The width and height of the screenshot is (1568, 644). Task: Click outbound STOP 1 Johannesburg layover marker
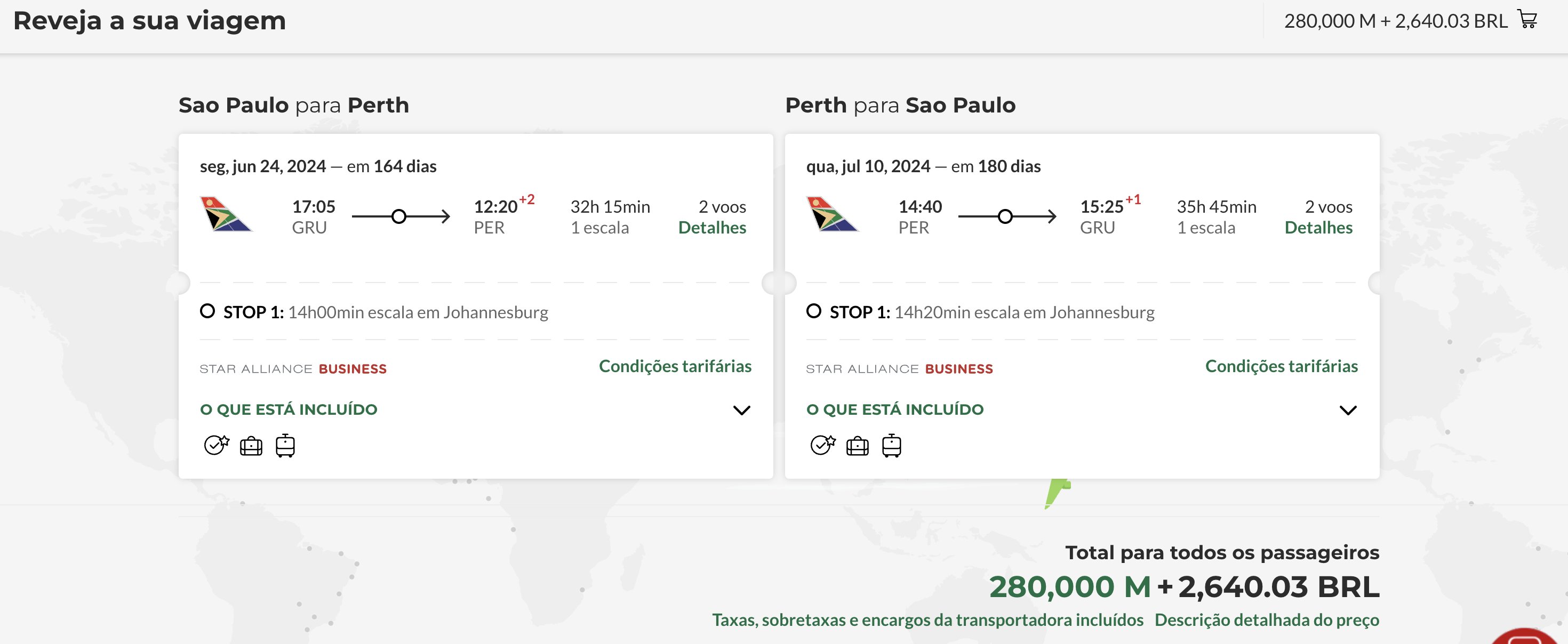[207, 311]
